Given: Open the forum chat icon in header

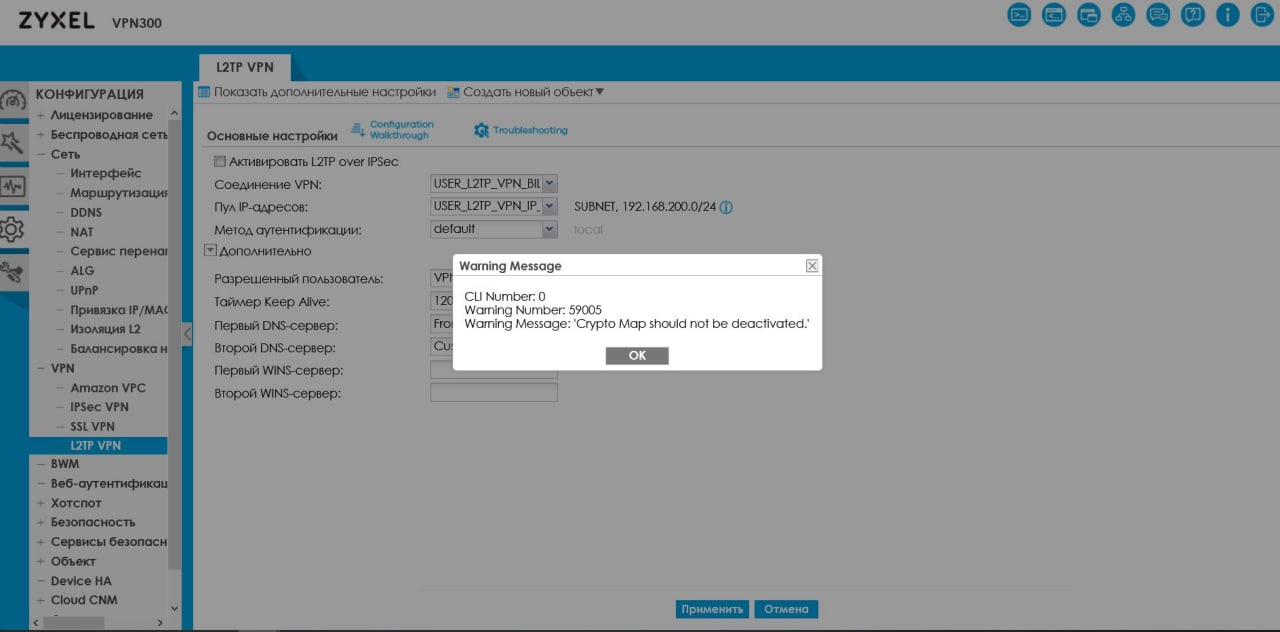Looking at the screenshot, I should pyautogui.click(x=1158, y=14).
